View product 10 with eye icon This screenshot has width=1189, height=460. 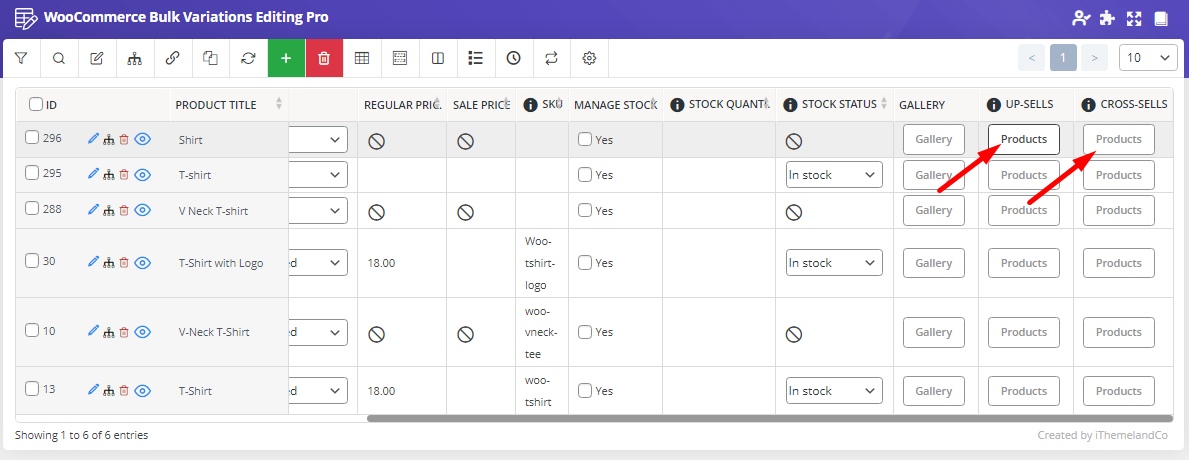[143, 332]
